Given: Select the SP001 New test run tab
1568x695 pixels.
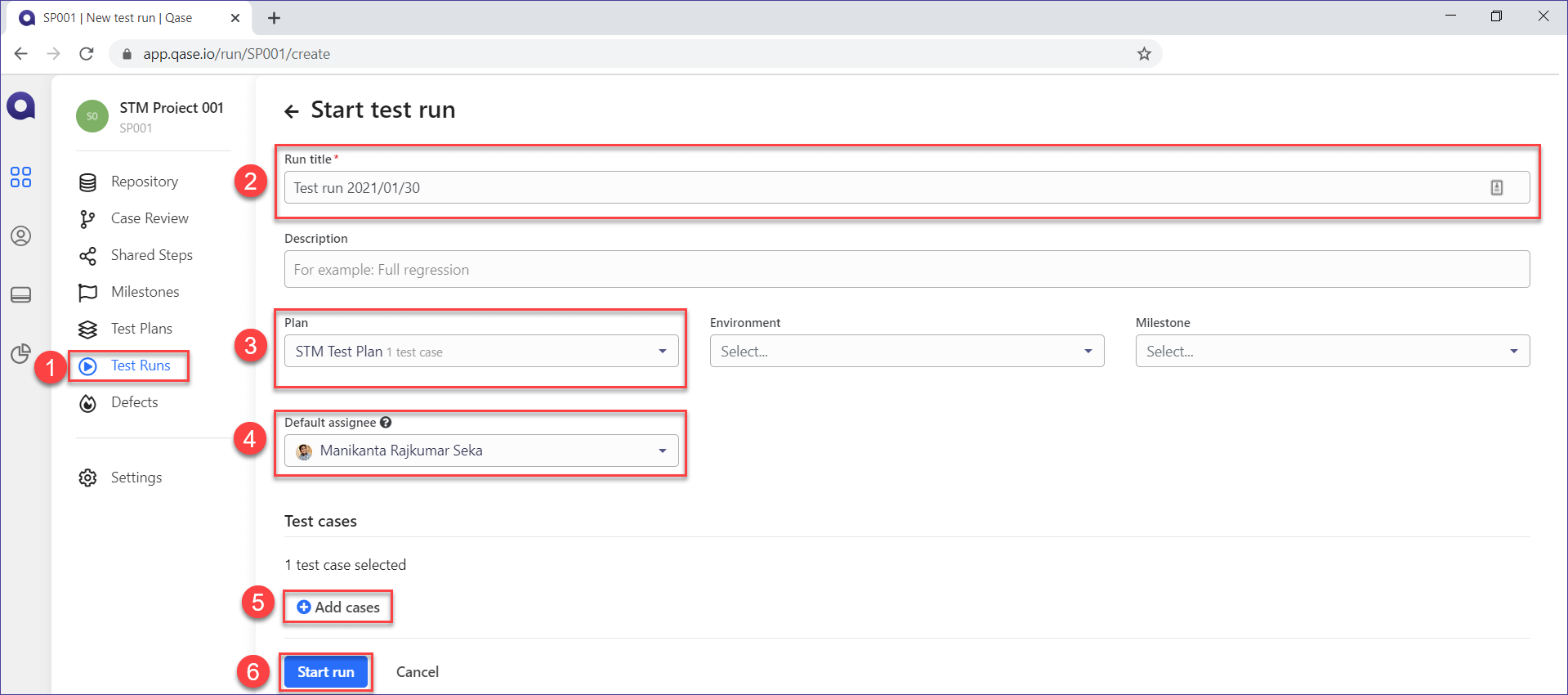Looking at the screenshot, I should point(129,18).
